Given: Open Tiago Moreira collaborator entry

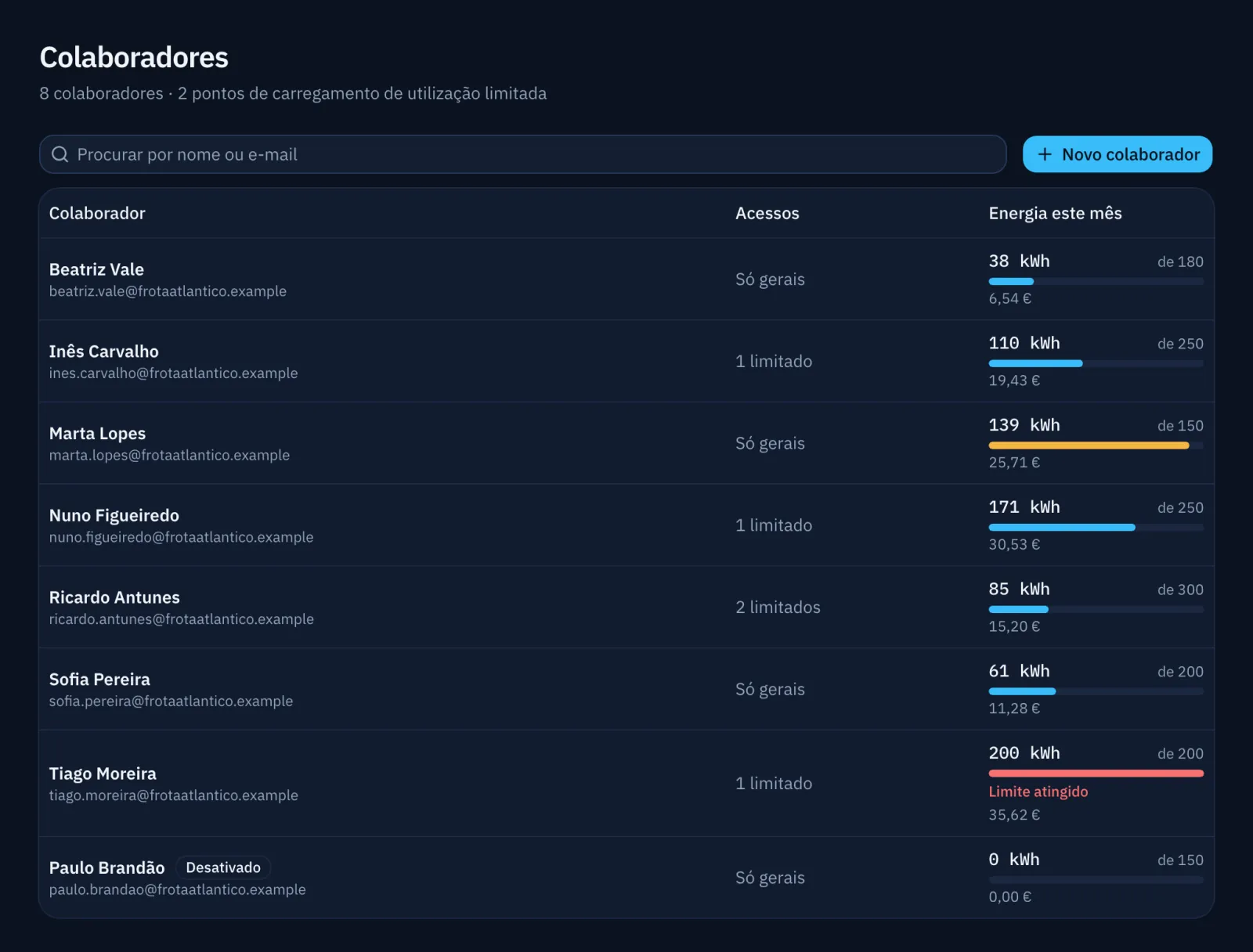Looking at the screenshot, I should [x=626, y=783].
